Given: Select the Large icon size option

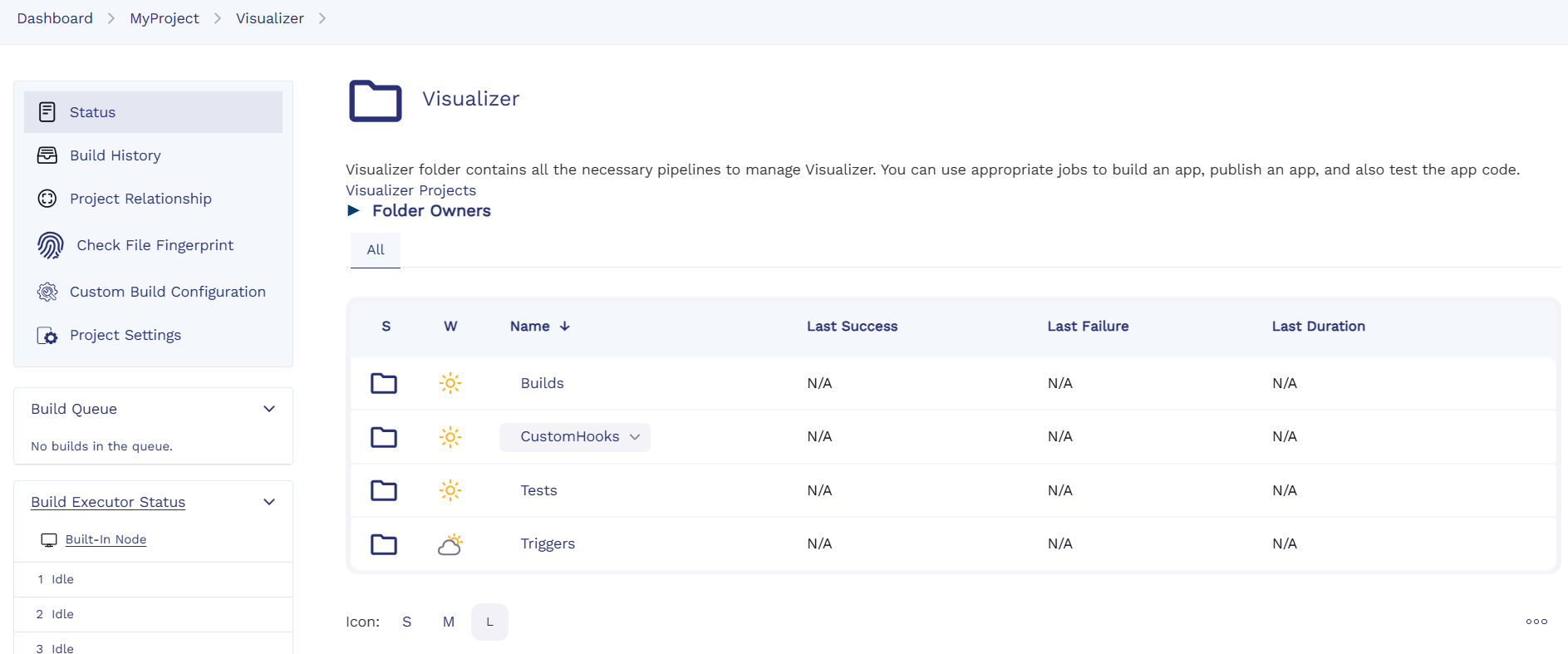Looking at the screenshot, I should [x=489, y=622].
